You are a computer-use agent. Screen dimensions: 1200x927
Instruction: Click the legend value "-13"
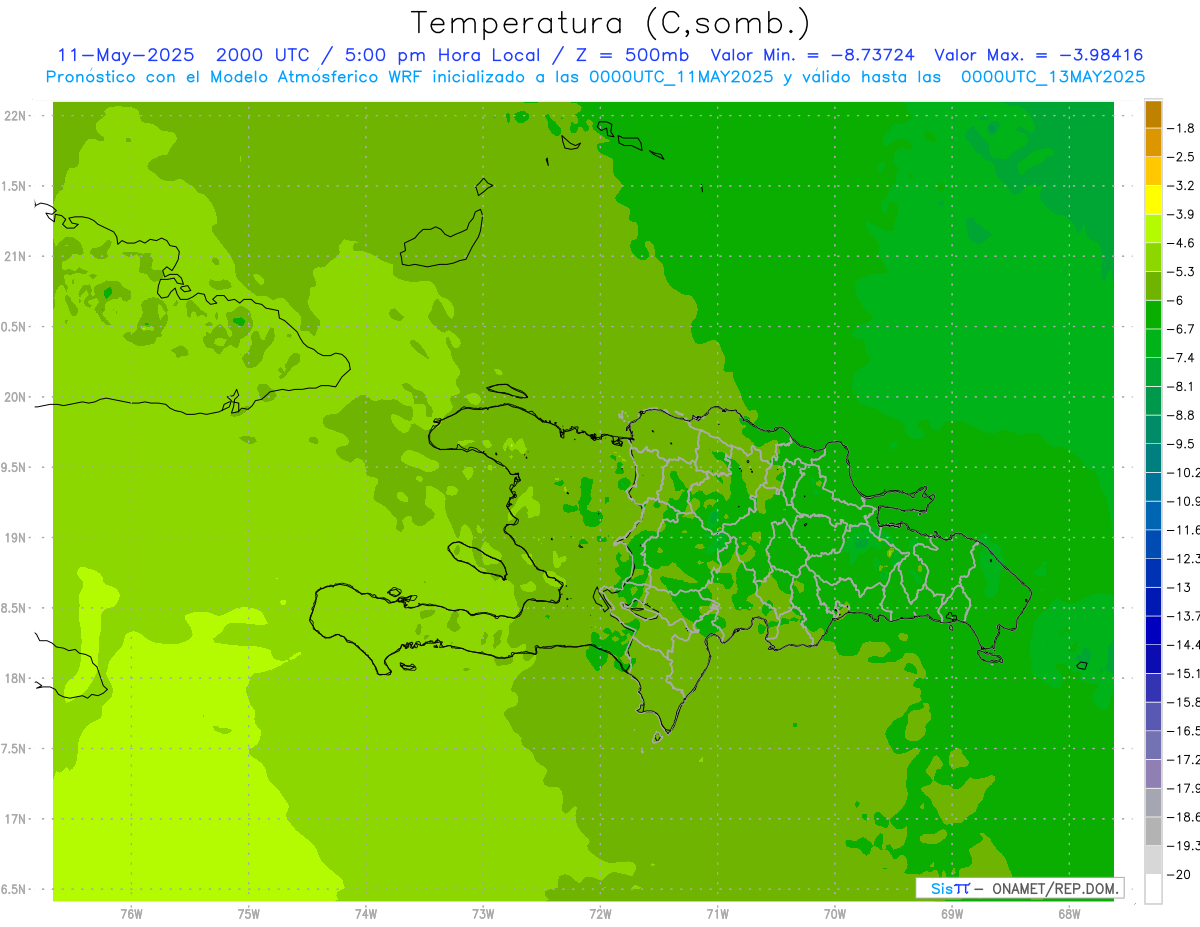(1179, 588)
